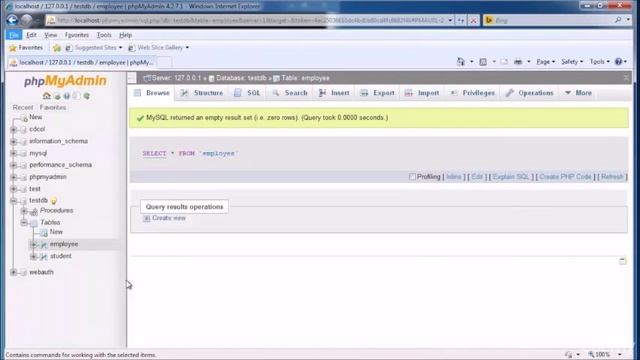Click New under Tables
Image resolution: width=640 pixels, height=360 pixels.
pos(56,232)
